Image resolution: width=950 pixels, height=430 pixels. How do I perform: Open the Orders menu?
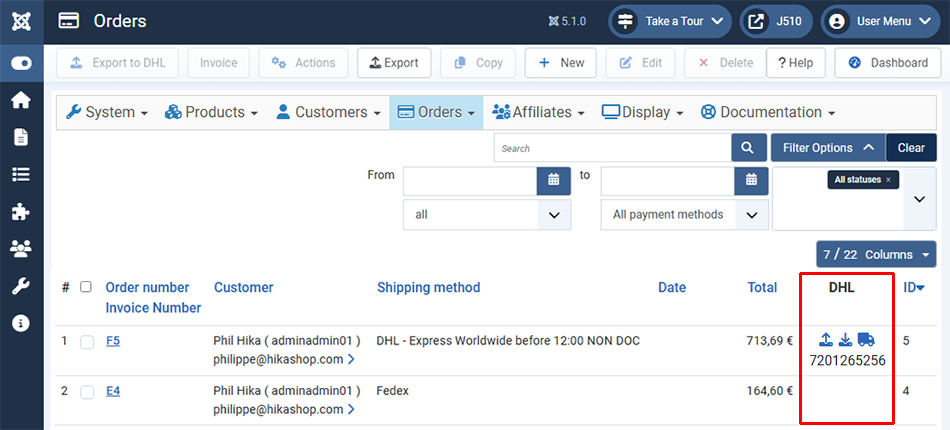pos(436,112)
